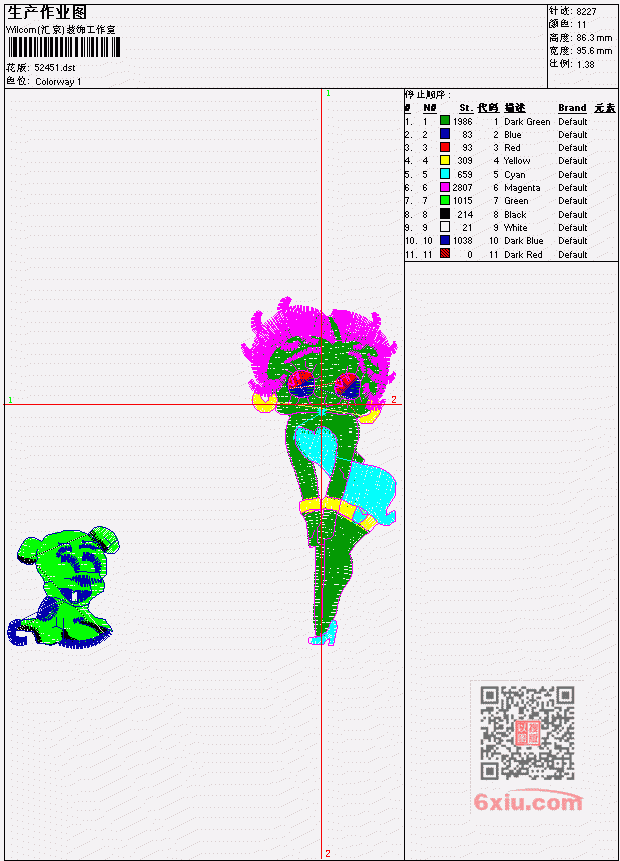Select the Wilcom(汇京) studio name line
Image resolution: width=620 pixels, height=861 pixels.
point(60,30)
